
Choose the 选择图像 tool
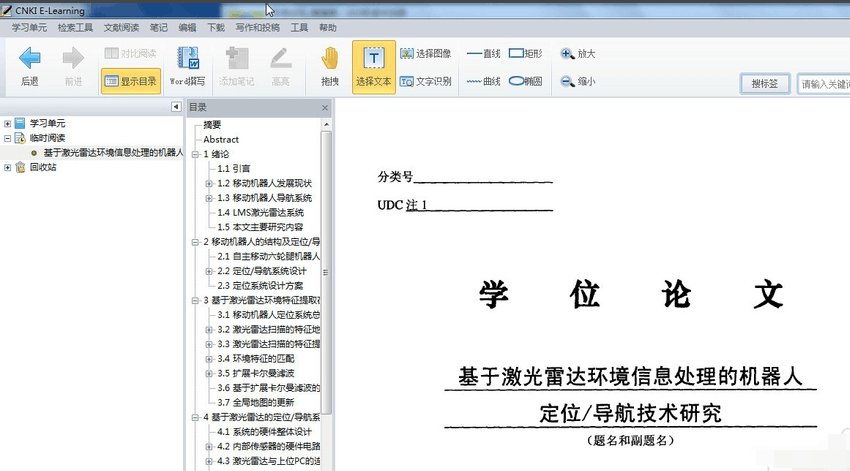pos(426,53)
